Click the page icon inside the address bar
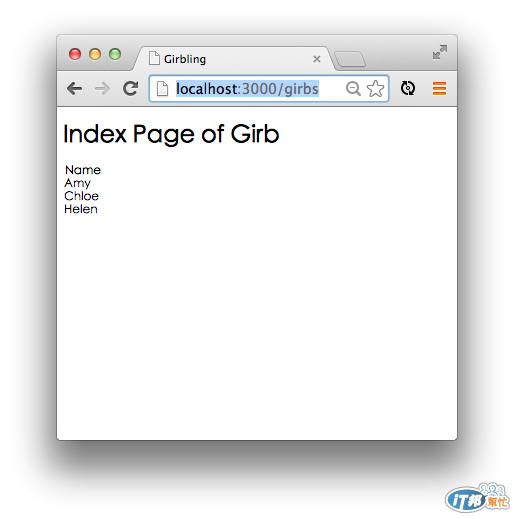The image size is (514, 519). 162,89
